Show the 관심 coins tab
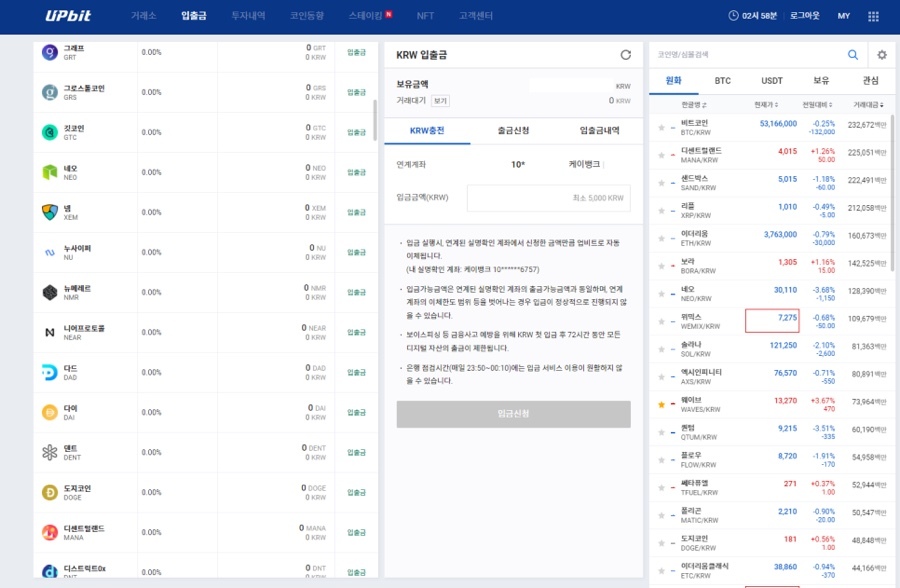Image resolution: width=900 pixels, height=588 pixels. [x=871, y=81]
